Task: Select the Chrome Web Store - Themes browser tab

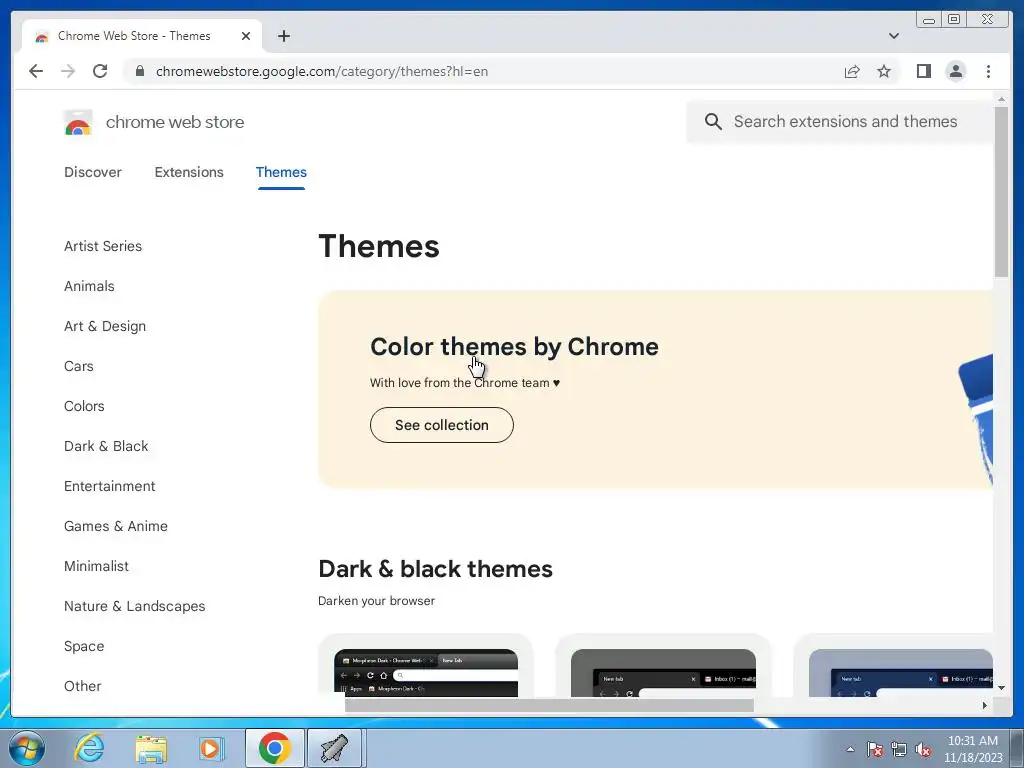Action: coord(142,36)
